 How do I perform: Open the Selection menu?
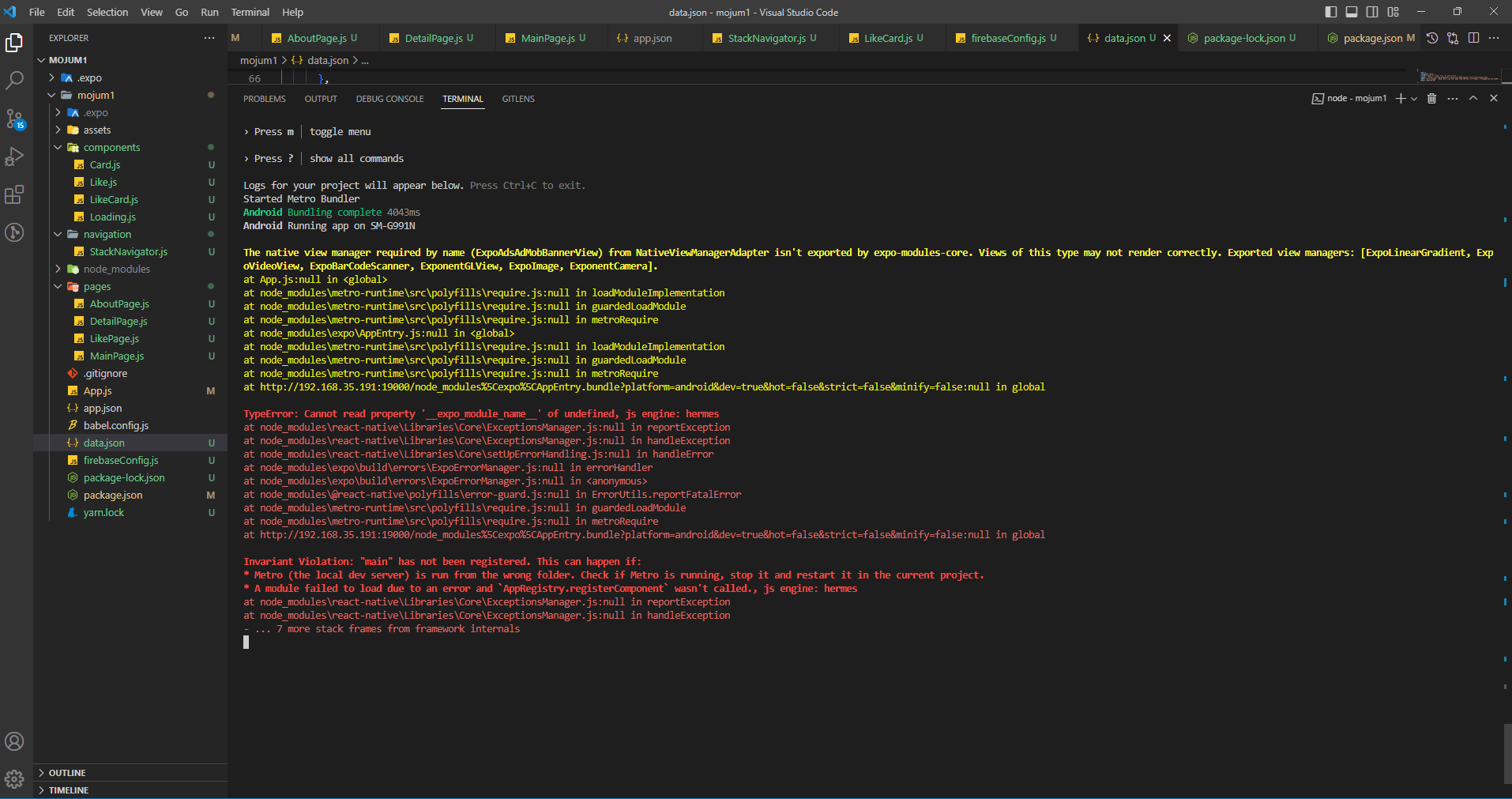tap(107, 12)
